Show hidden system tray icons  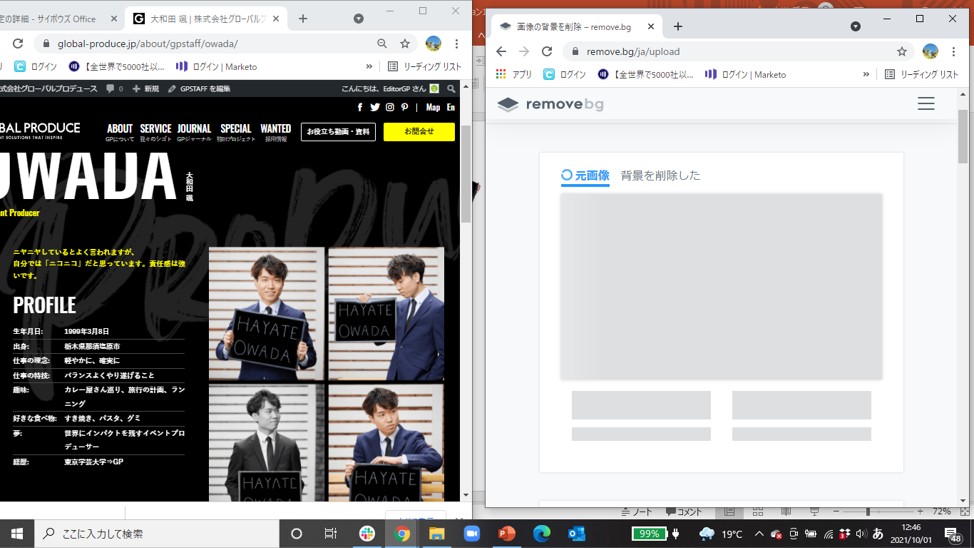[759, 534]
